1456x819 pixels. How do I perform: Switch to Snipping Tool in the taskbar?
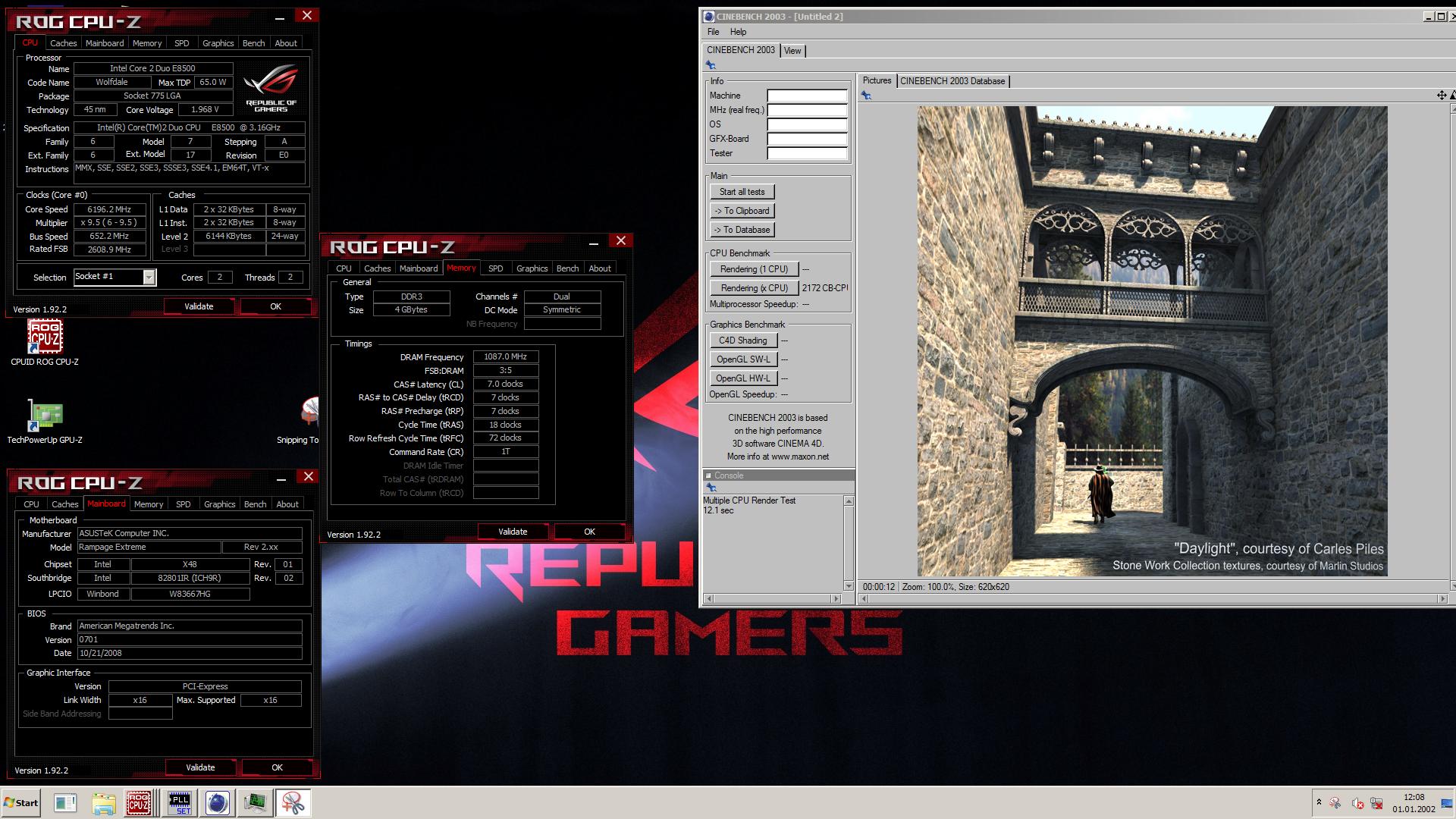point(293,803)
